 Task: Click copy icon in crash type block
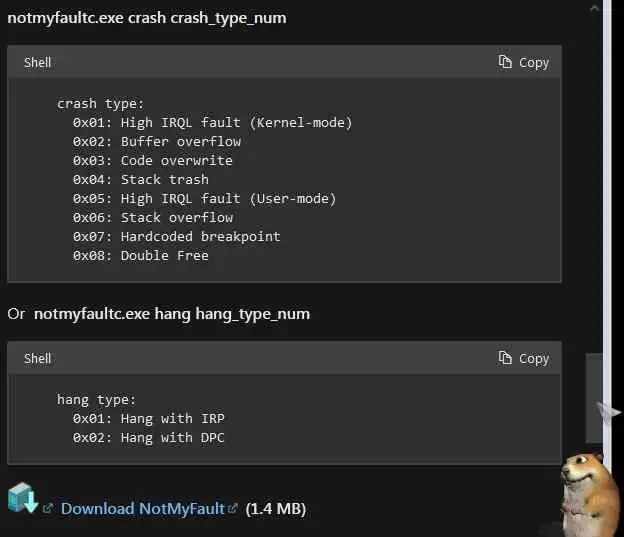point(505,62)
